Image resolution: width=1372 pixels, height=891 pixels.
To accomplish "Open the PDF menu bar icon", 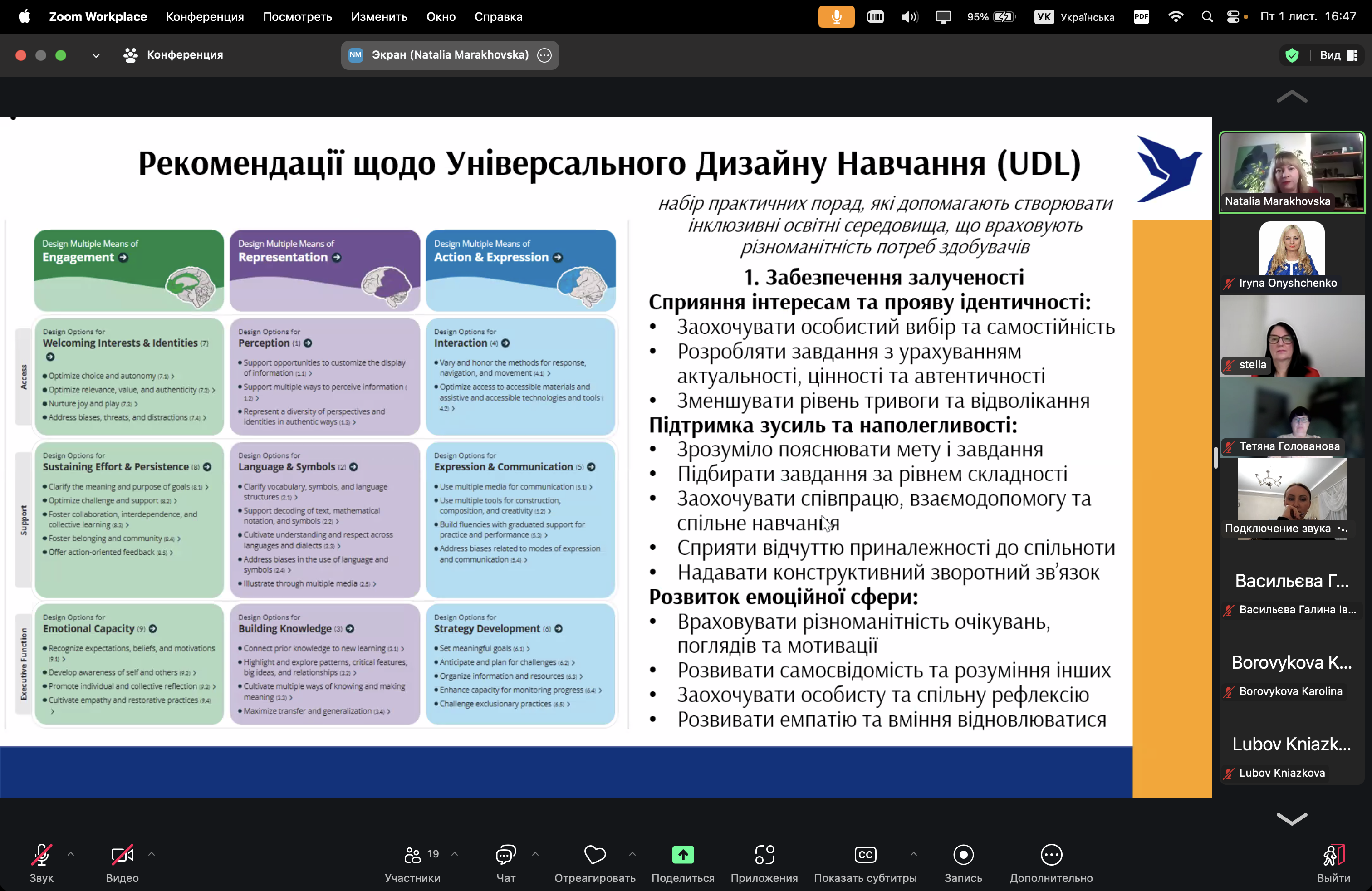I will tap(1142, 17).
